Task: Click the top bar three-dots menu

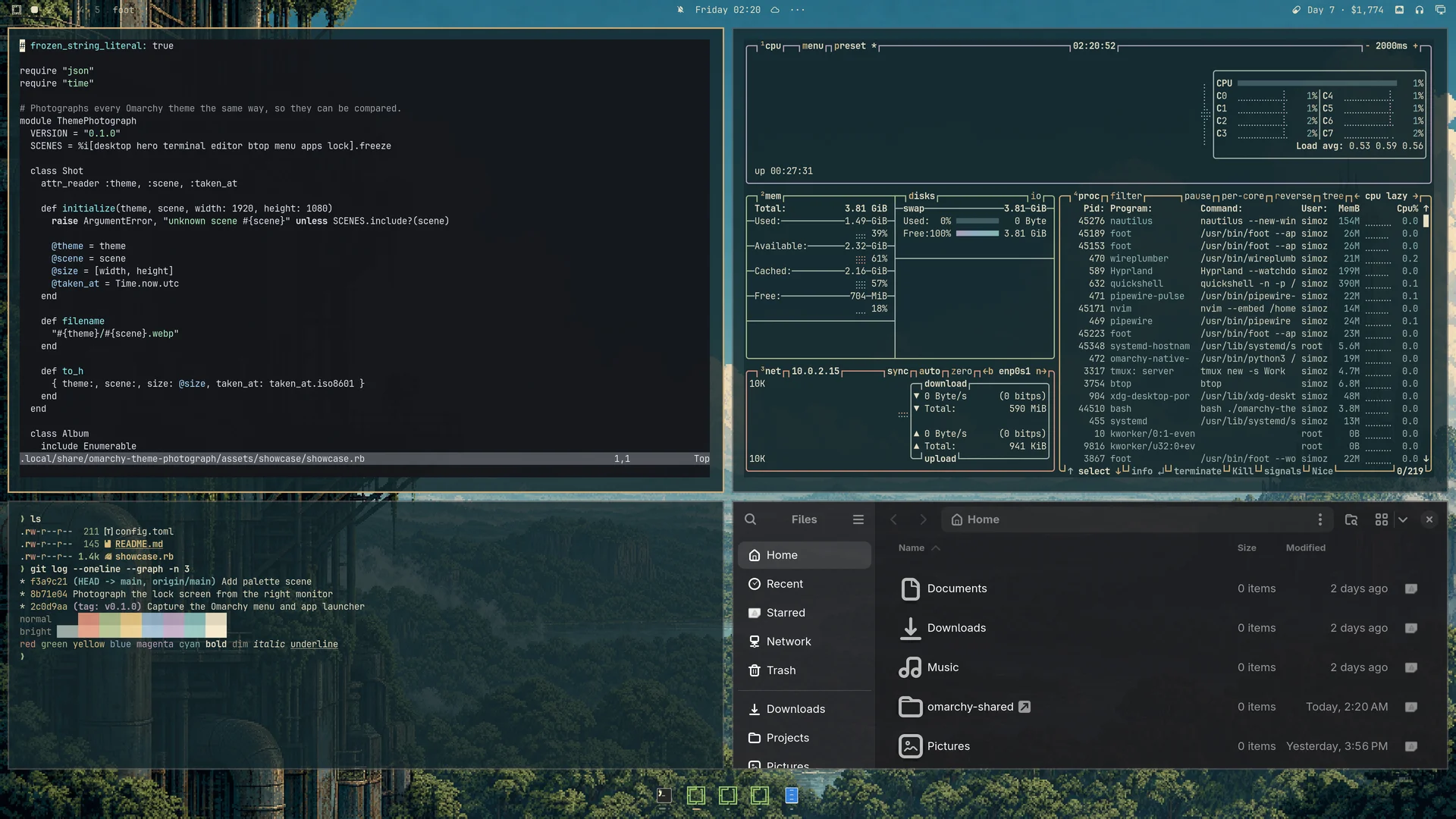Action: pos(798,10)
